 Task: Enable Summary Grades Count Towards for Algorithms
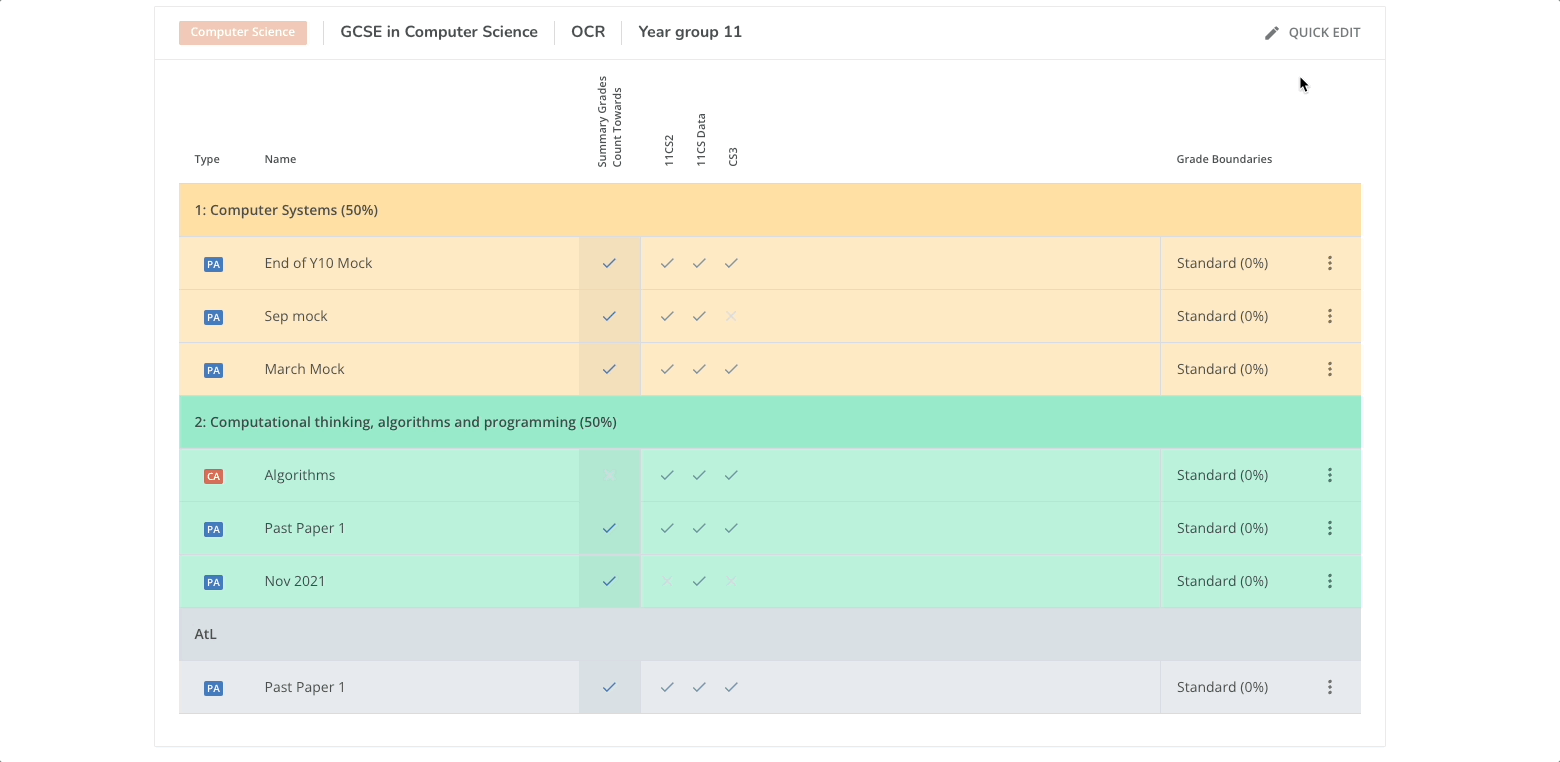point(609,475)
